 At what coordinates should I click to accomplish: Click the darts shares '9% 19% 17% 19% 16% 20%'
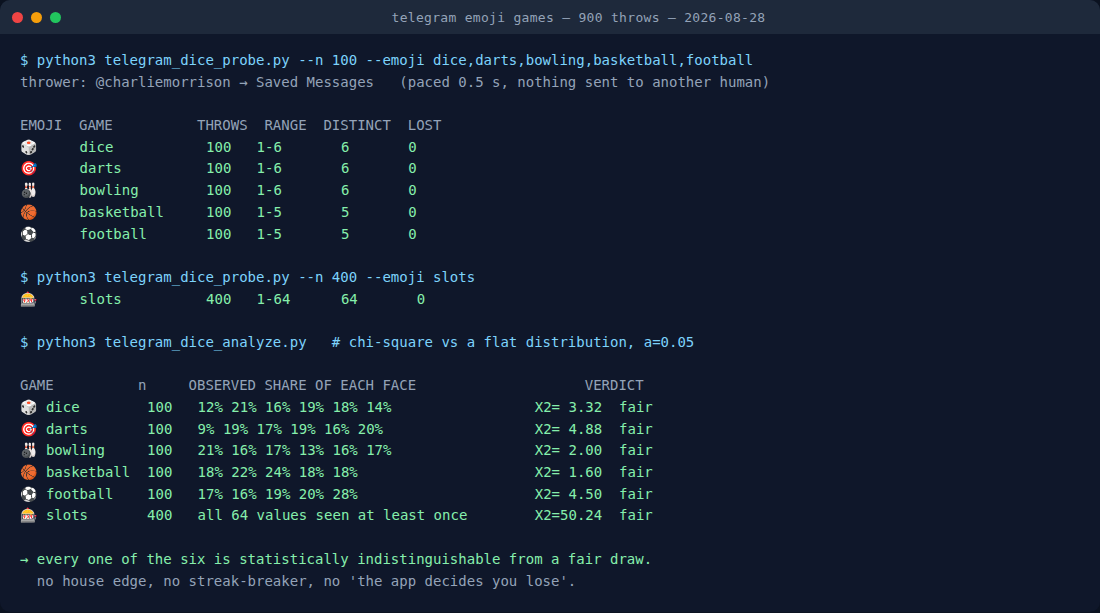pyautogui.click(x=290, y=429)
